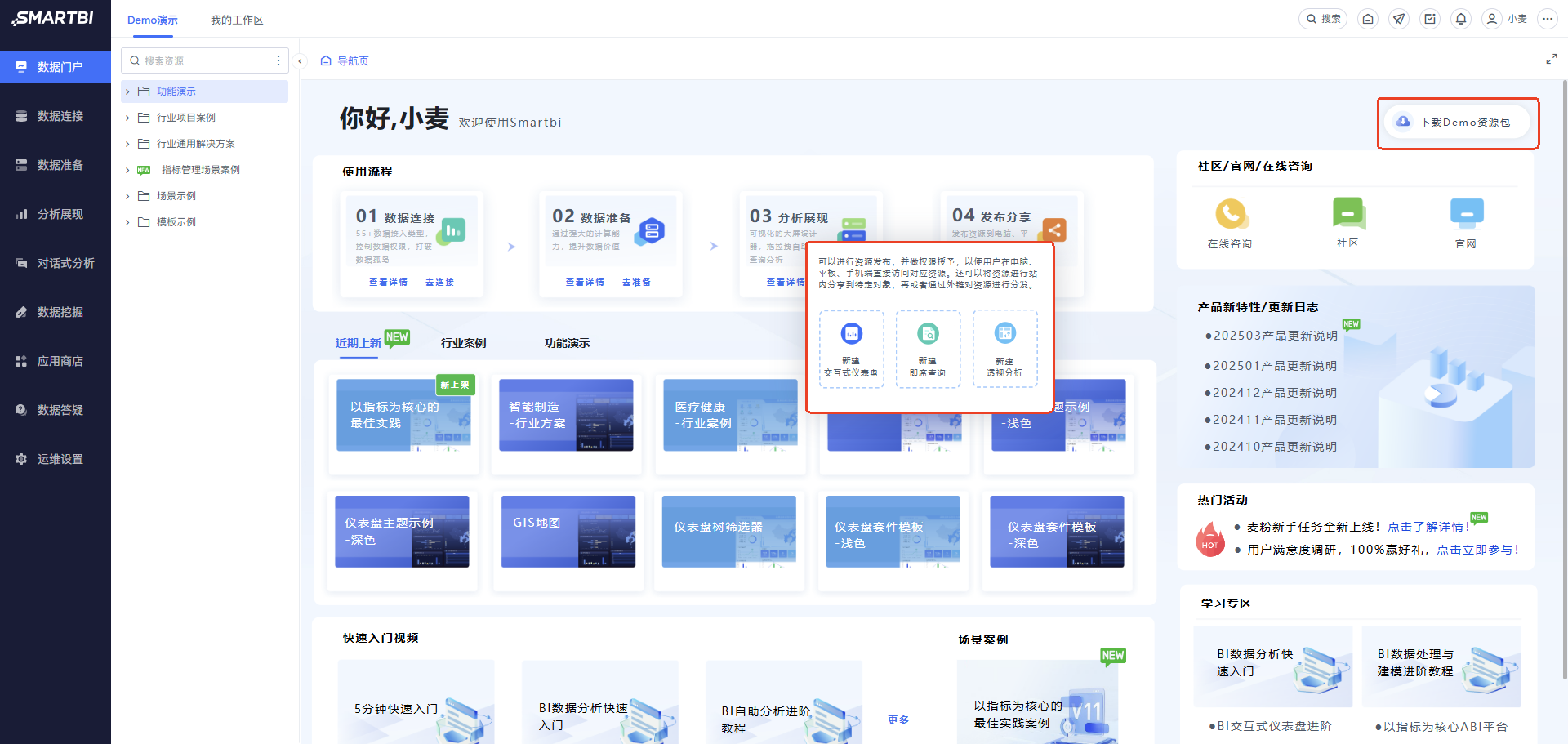
Task: Expand the 功能演示 folder
Action: pos(127,91)
